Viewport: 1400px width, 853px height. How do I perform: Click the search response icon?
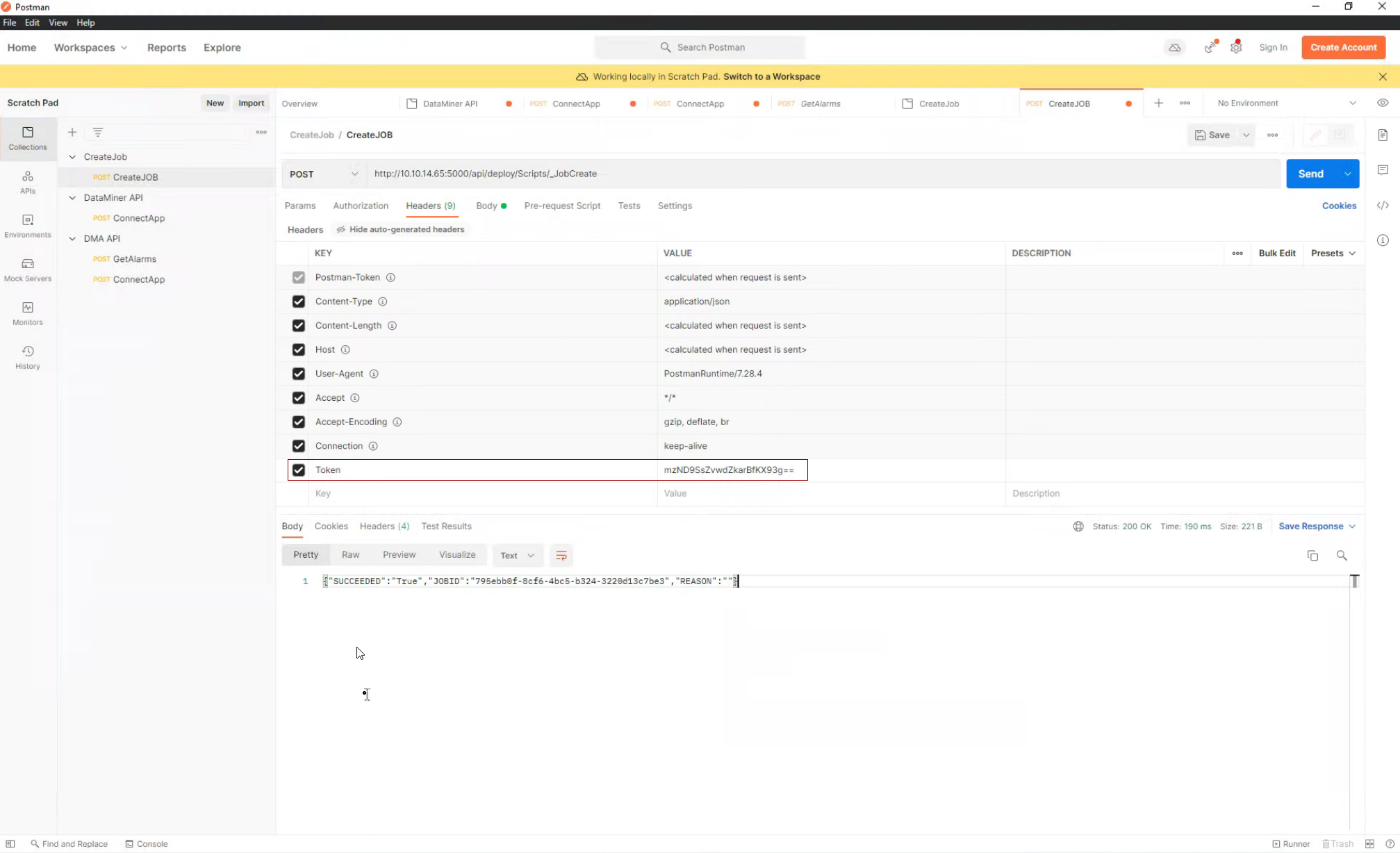(x=1342, y=555)
